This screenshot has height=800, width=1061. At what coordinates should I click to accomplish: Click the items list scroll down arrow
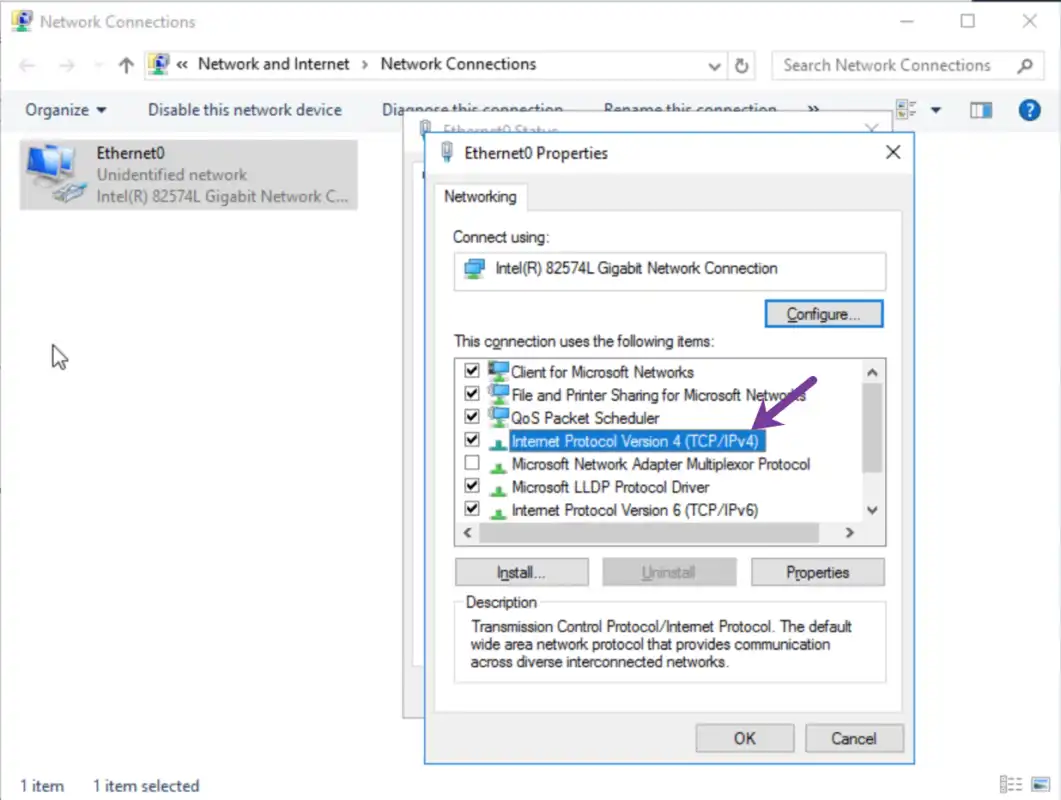tap(872, 510)
